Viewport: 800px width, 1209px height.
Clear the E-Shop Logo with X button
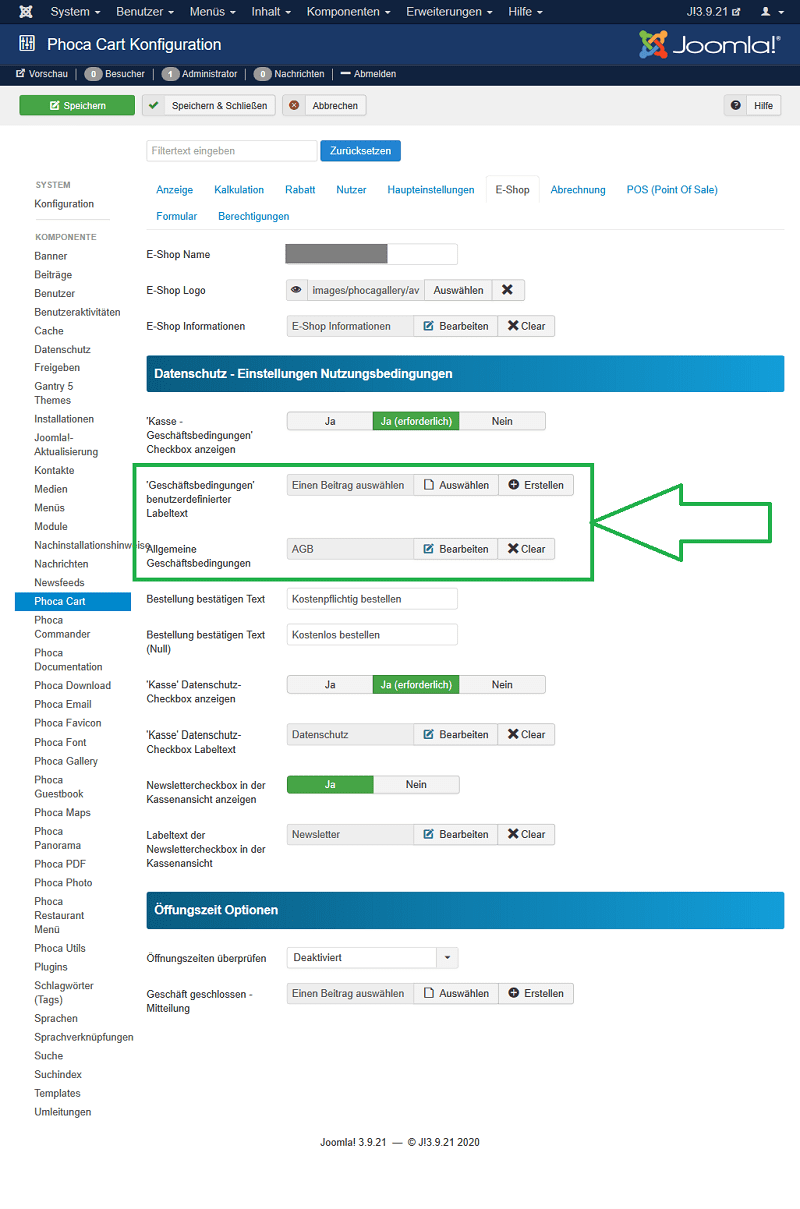pyautogui.click(x=507, y=290)
